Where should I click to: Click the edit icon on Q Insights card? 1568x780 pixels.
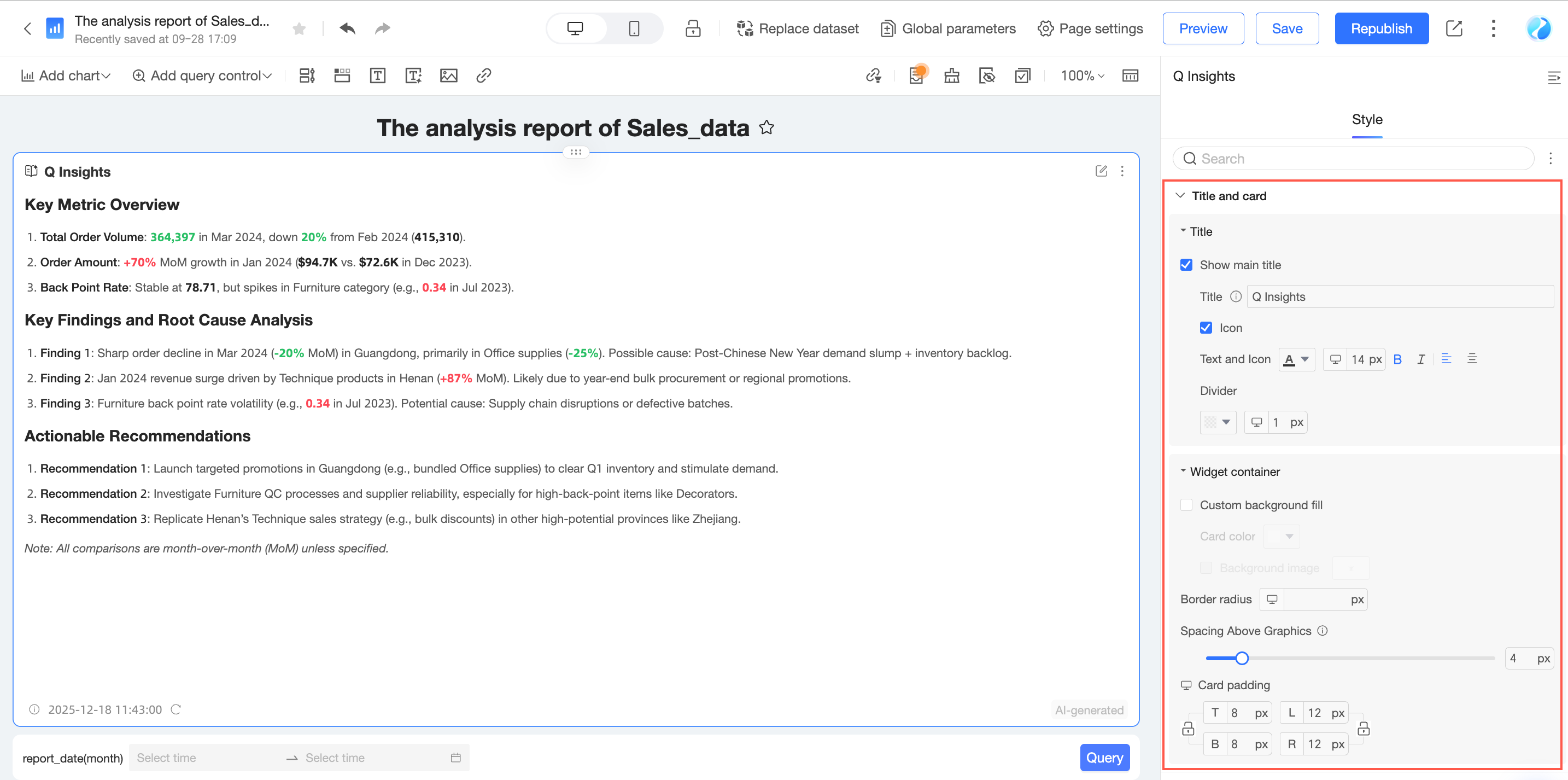point(1101,171)
